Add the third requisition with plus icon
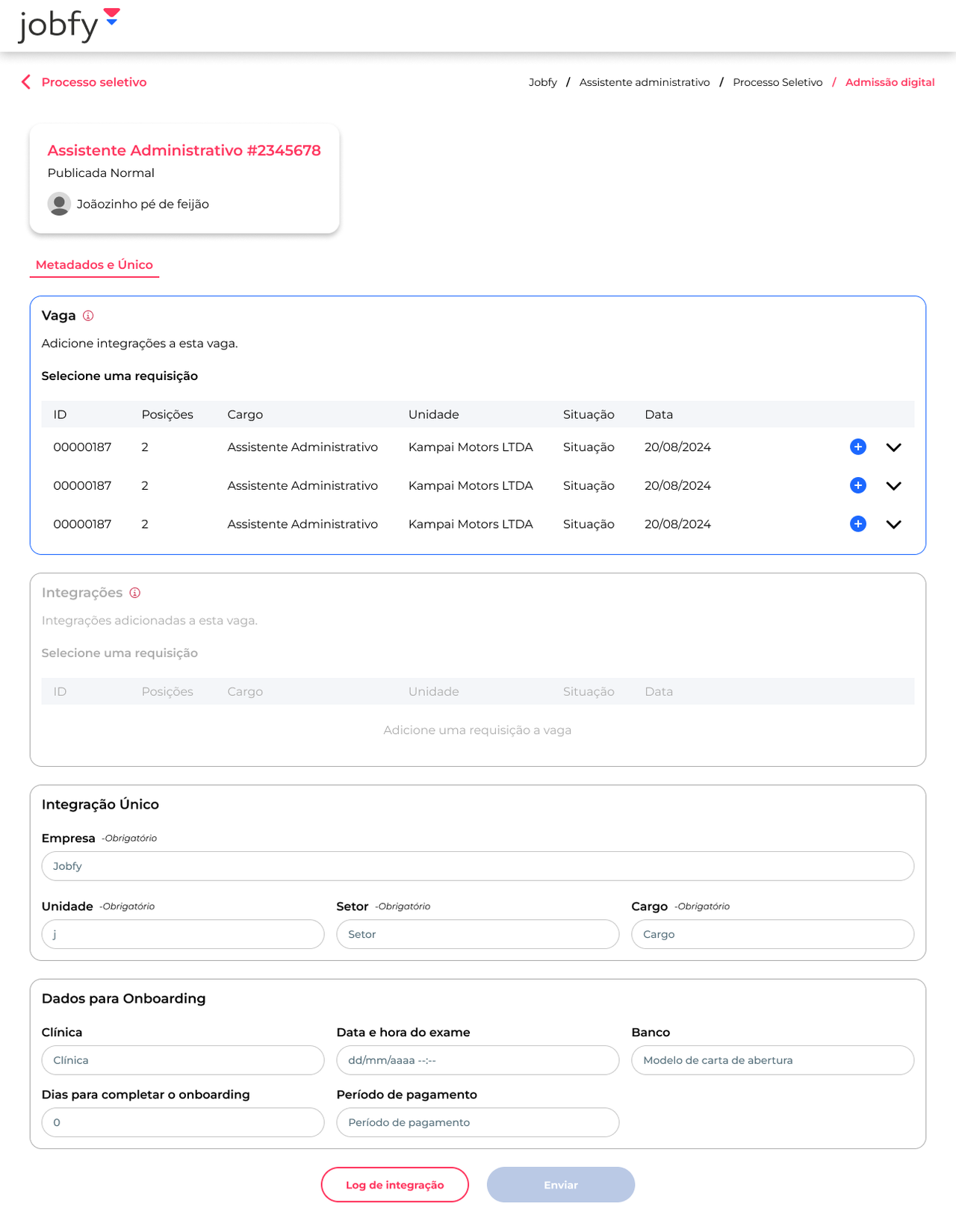Image resolution: width=956 pixels, height=1232 pixels. click(x=858, y=524)
